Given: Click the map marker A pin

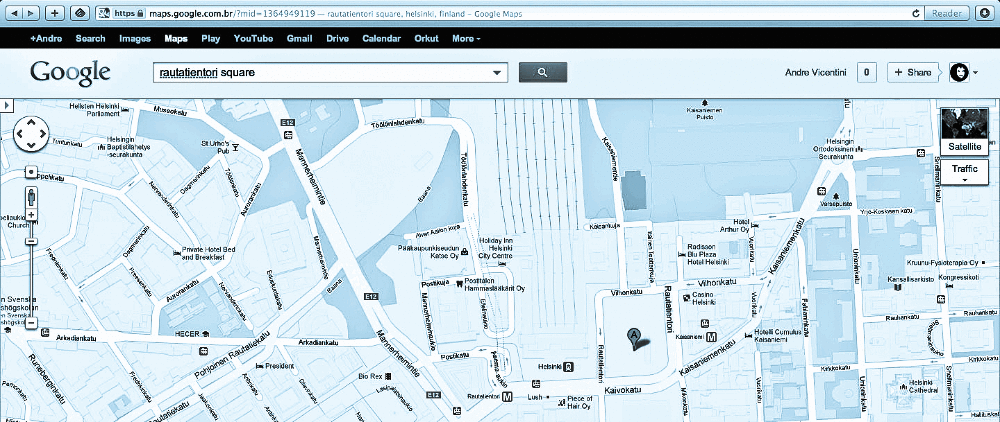Looking at the screenshot, I should pos(633,338).
